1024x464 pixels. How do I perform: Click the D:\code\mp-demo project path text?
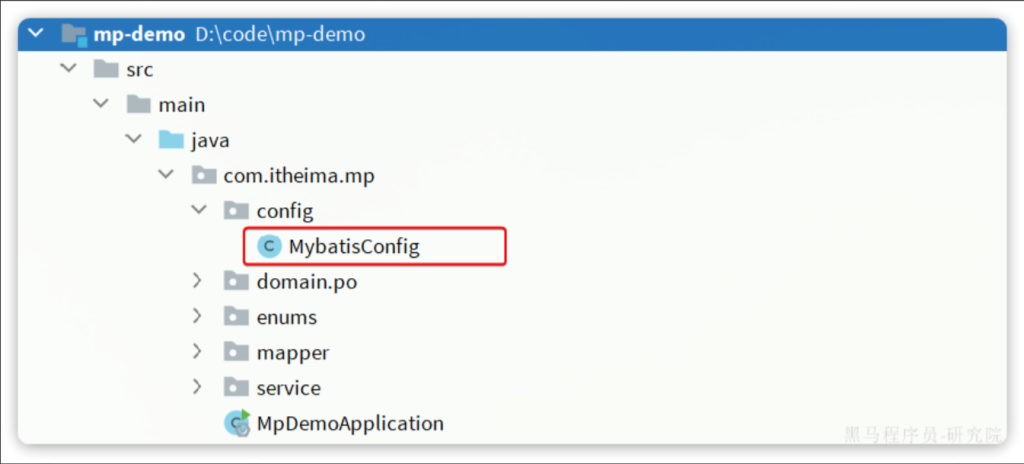279,35
